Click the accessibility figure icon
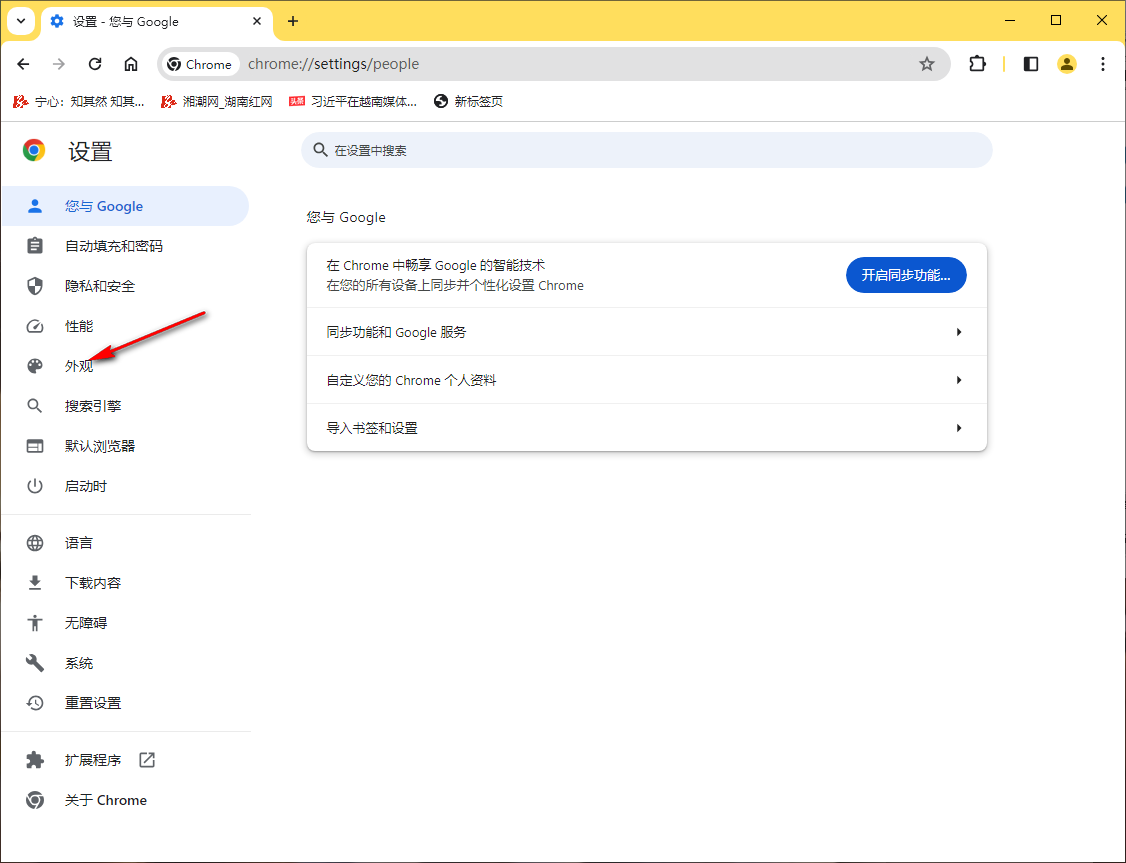The height and width of the screenshot is (863, 1126). 34,623
